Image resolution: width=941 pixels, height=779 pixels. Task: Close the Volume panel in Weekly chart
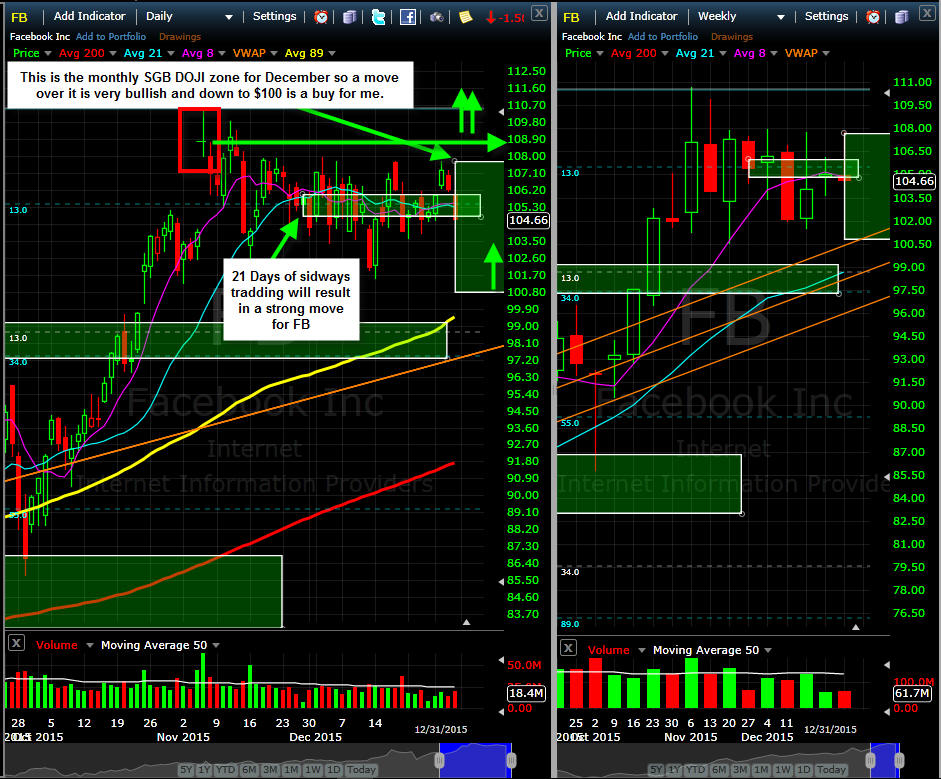568,648
